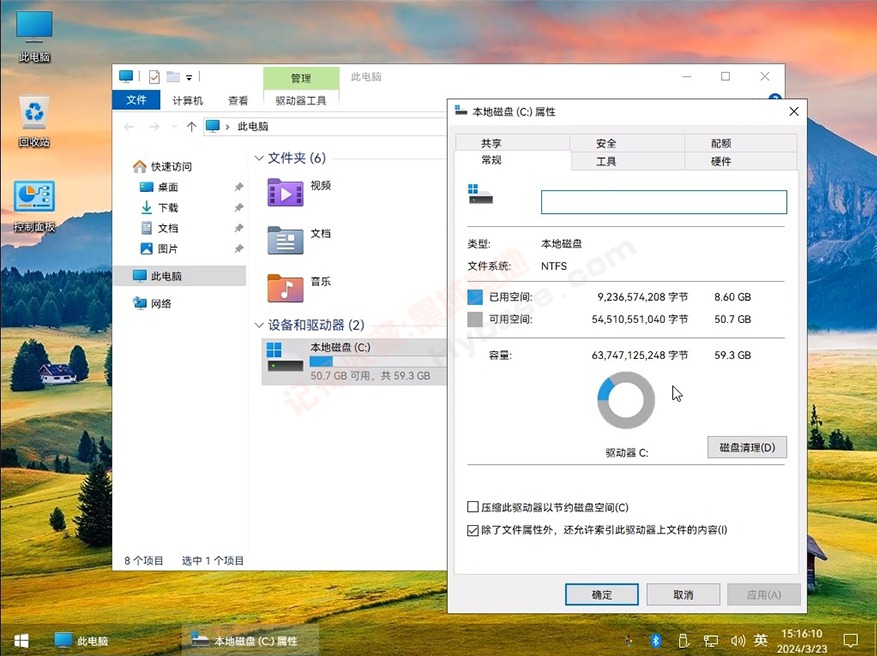Collapse the Devices and drives (2) group

(x=259, y=325)
